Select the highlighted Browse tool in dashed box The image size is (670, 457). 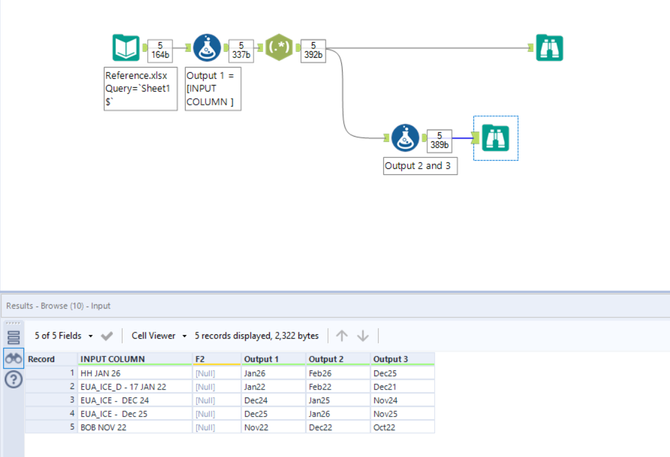click(x=496, y=138)
